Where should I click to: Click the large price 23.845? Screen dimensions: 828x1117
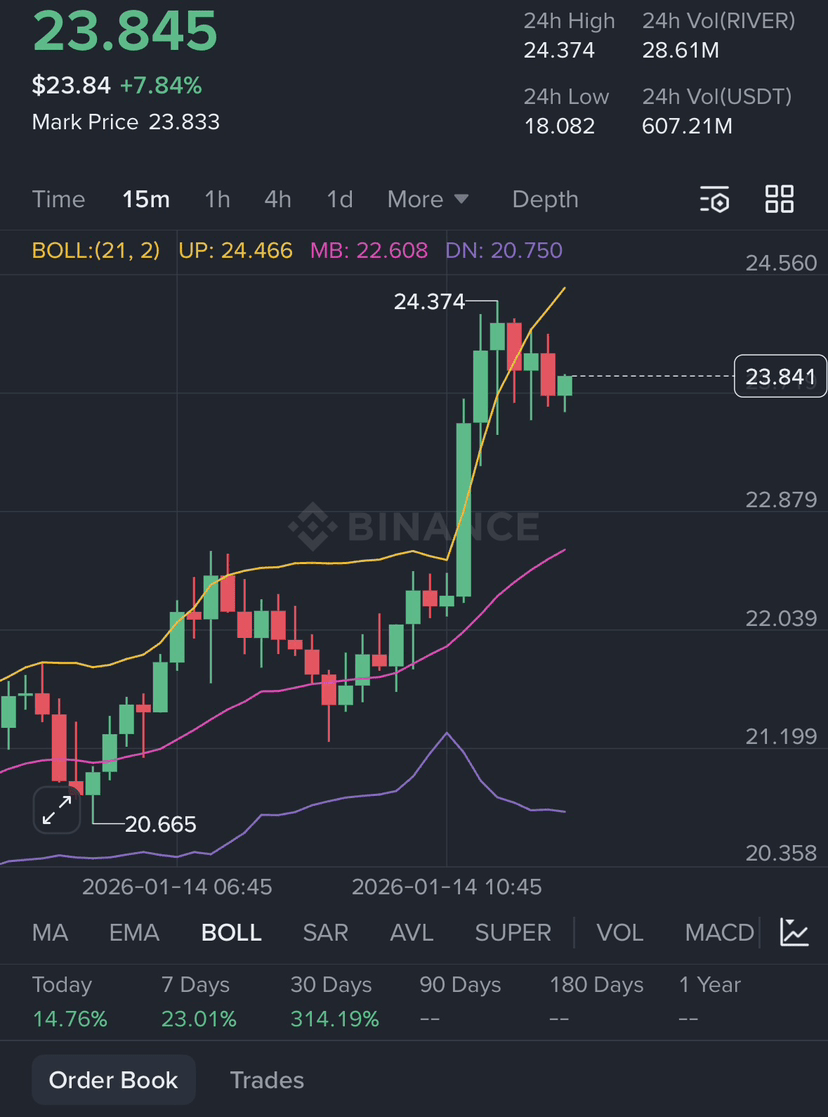tap(125, 31)
